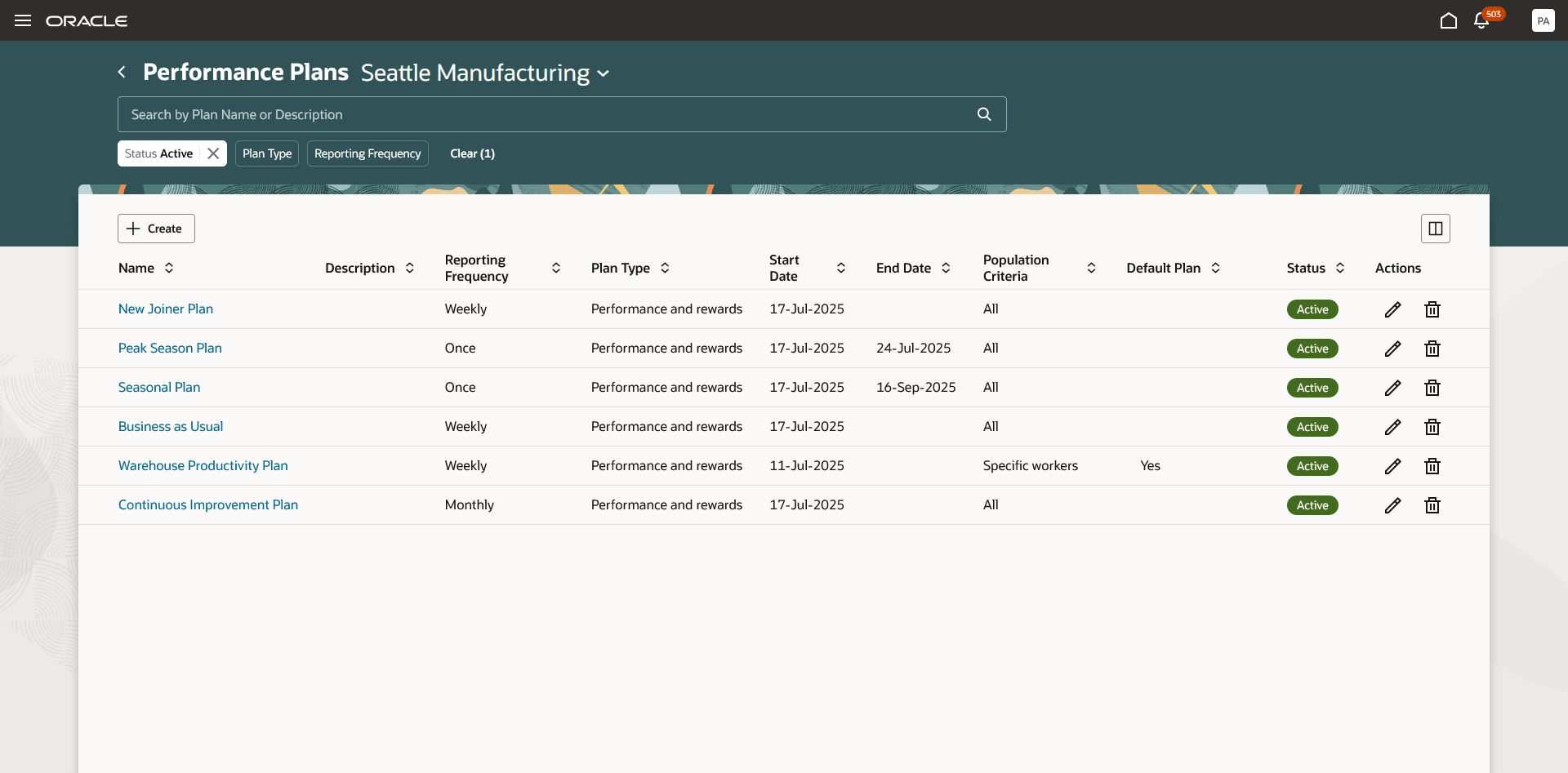Focus the plan name search field
Viewport: 1568px width, 773px height.
547,114
